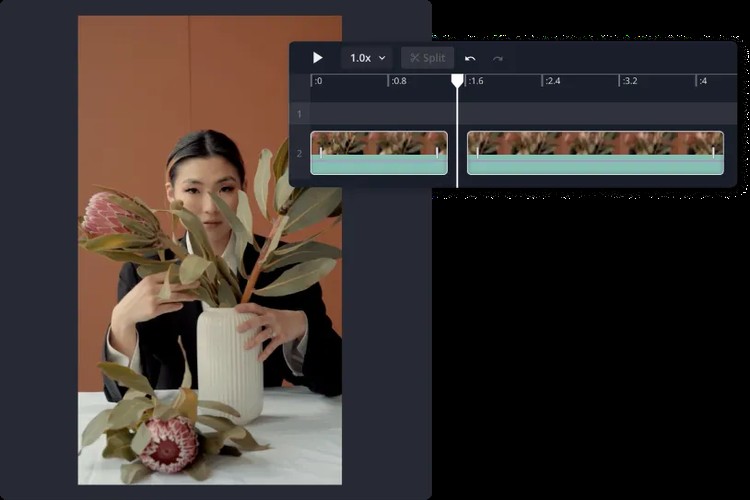Click the :4 mark on the ruler
The width and height of the screenshot is (750, 500).
point(703,81)
